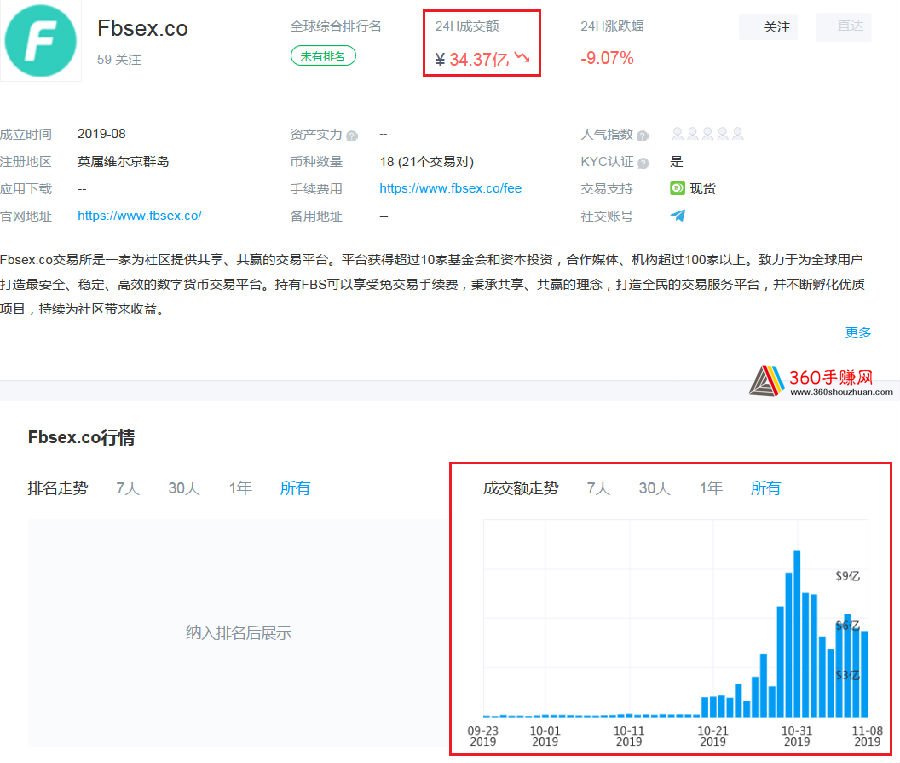Click the 10-11 2019 axis label

click(629, 735)
